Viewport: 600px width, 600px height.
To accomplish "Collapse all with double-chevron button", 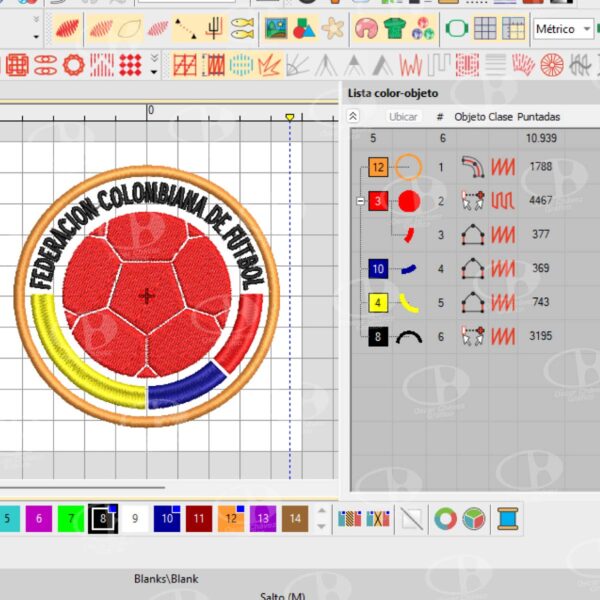I will pos(353,117).
